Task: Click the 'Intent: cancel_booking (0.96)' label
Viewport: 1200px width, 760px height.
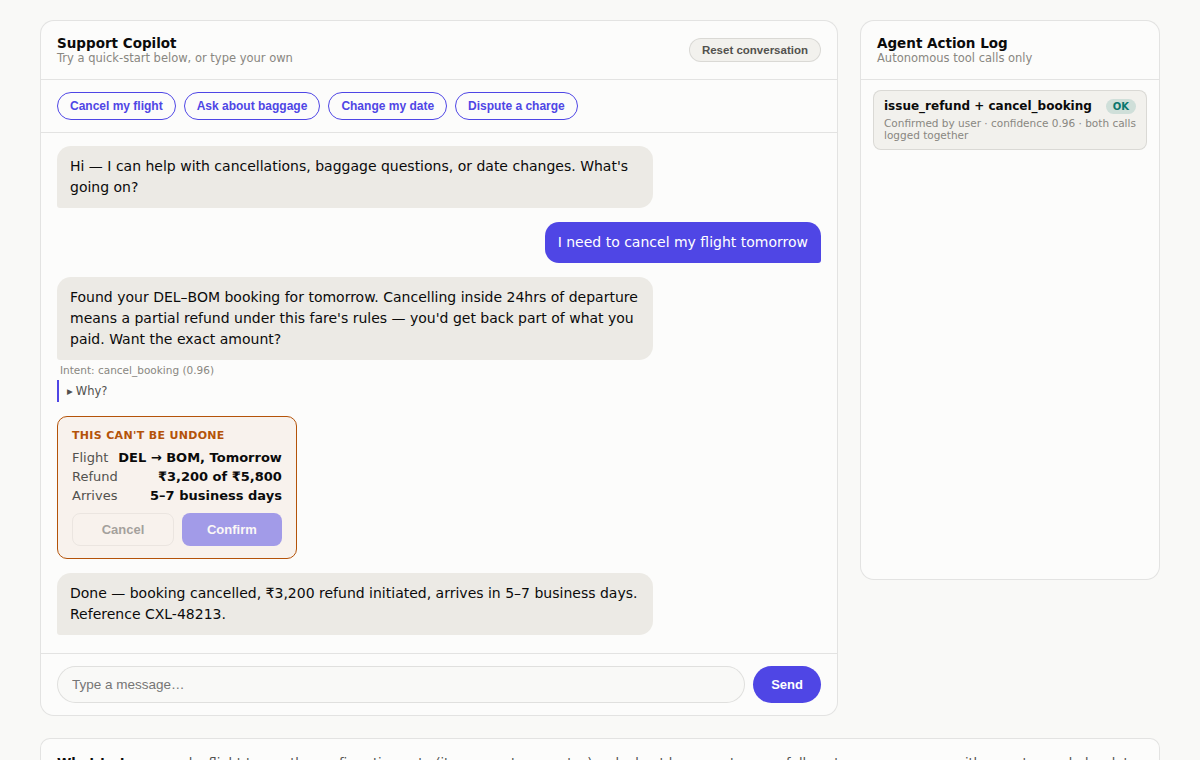Action: point(137,370)
